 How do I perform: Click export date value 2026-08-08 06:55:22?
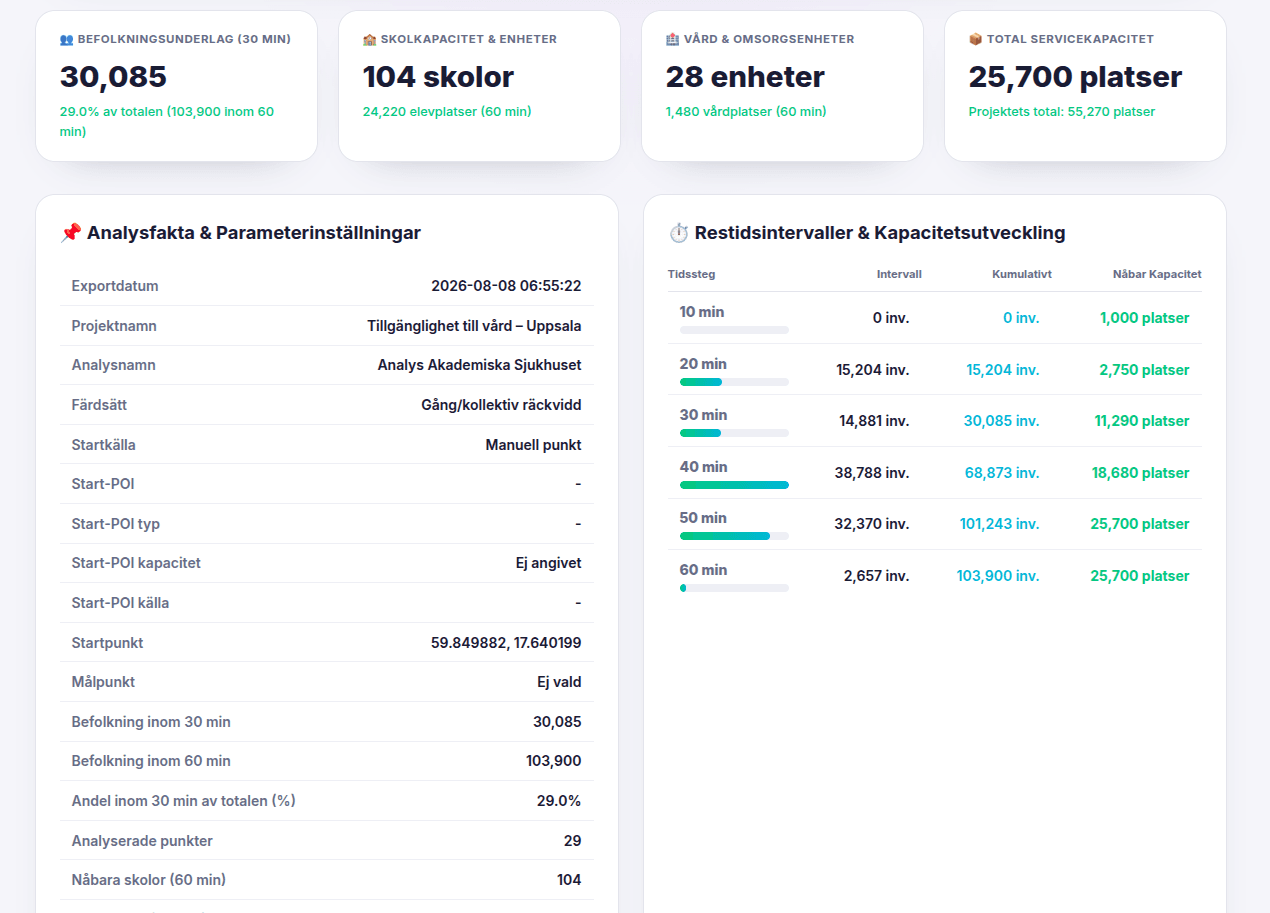coord(506,286)
